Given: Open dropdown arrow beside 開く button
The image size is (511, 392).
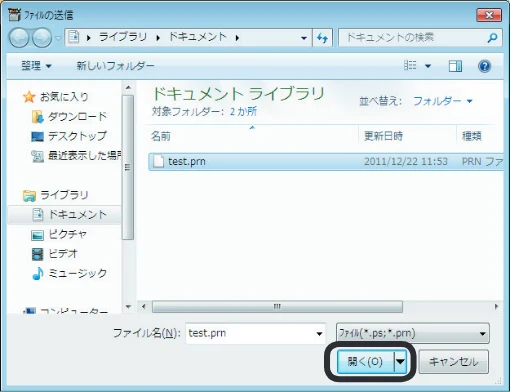Looking at the screenshot, I should [400, 361].
